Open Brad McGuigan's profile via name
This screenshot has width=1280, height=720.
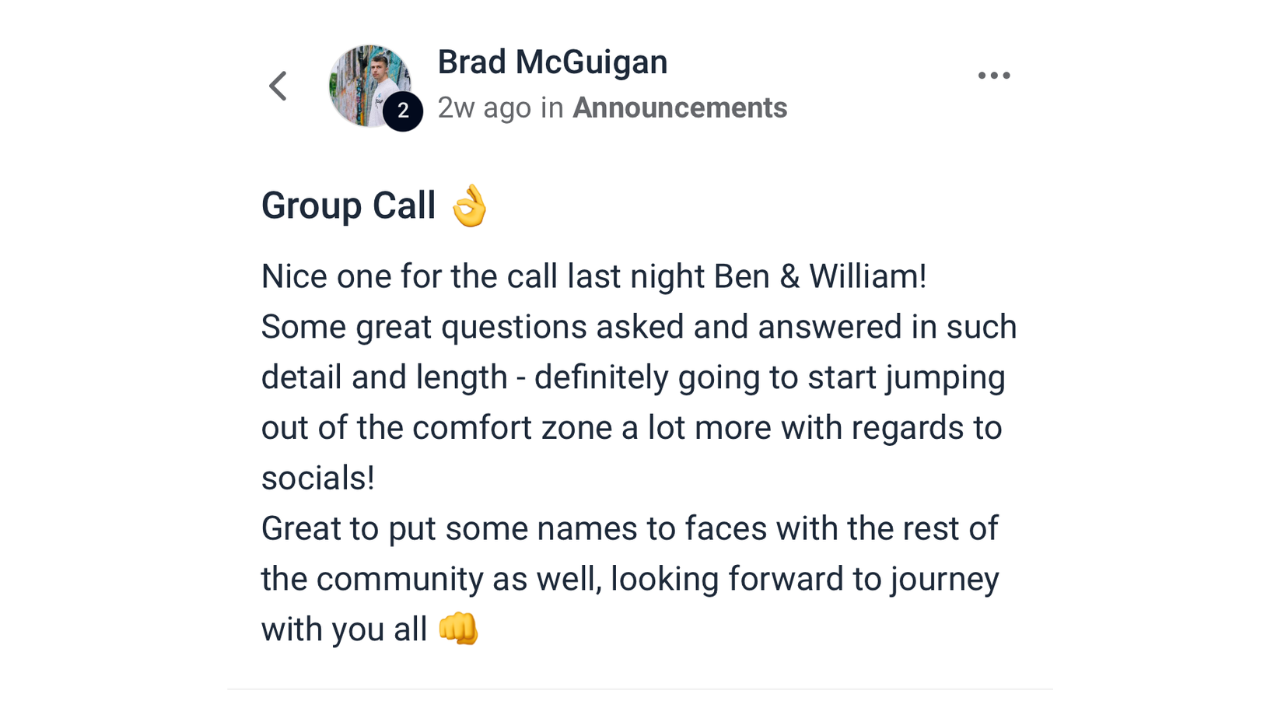pos(552,62)
